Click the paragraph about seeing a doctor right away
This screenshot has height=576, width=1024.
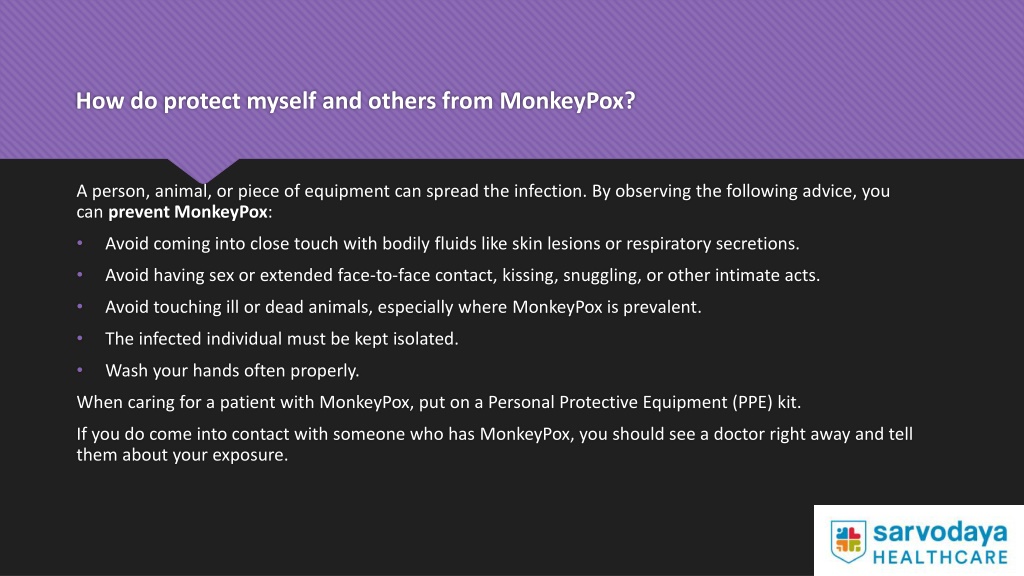click(494, 444)
